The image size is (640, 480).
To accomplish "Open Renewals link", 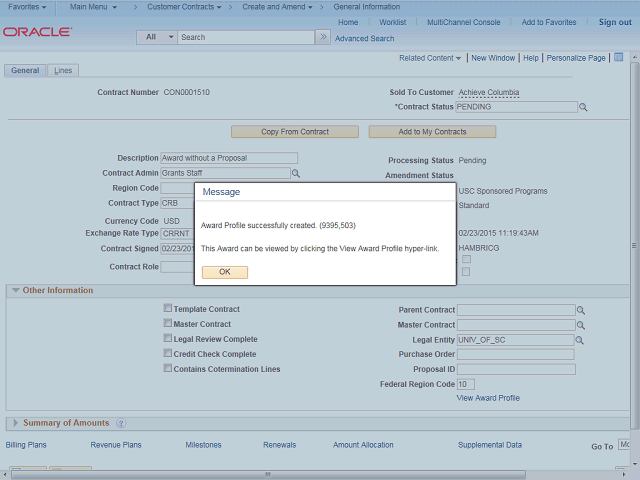I will tap(279, 445).
